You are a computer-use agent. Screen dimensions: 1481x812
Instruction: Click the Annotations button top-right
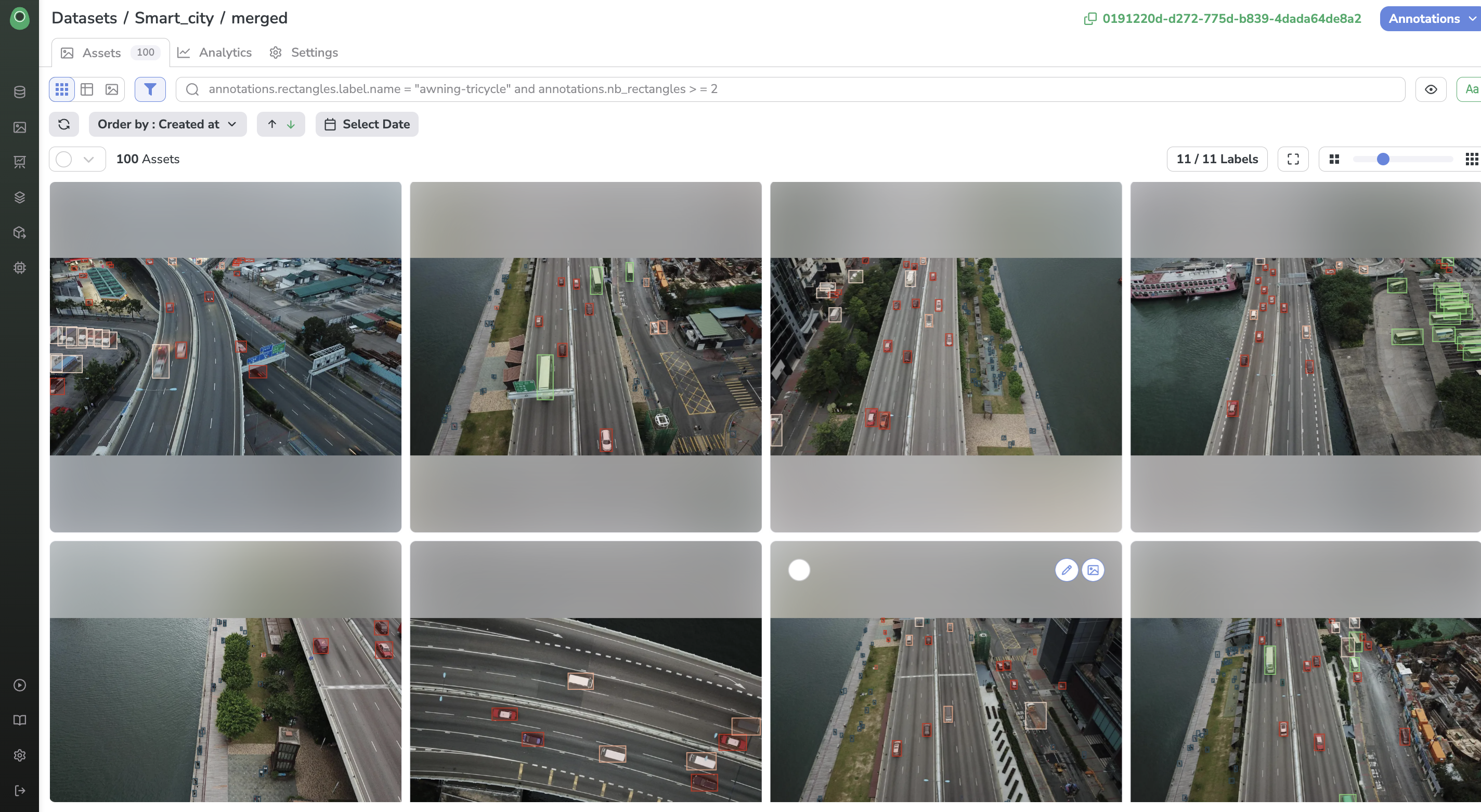coord(1424,19)
